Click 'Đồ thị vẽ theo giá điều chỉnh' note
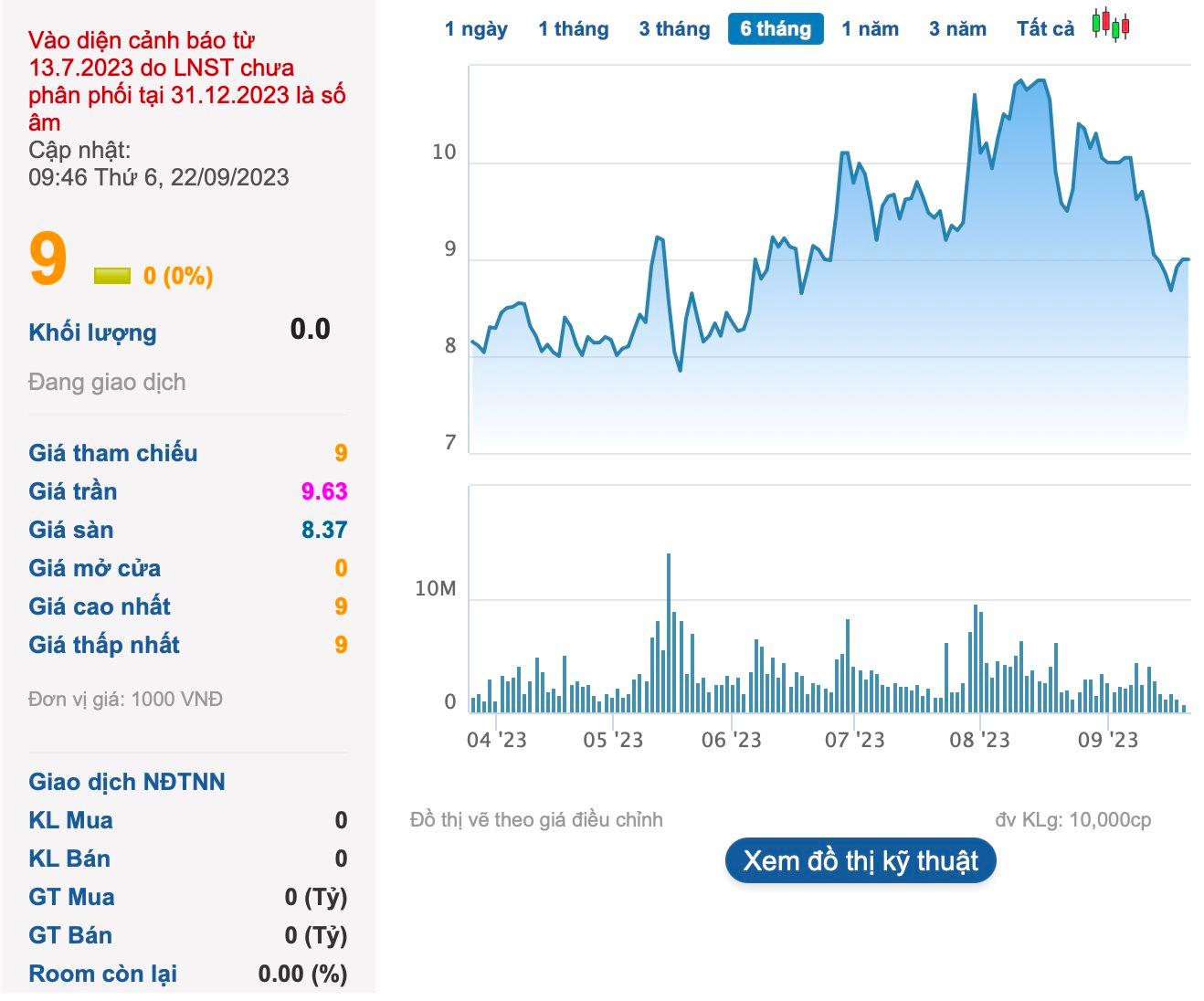The image size is (1204, 1001). click(536, 819)
